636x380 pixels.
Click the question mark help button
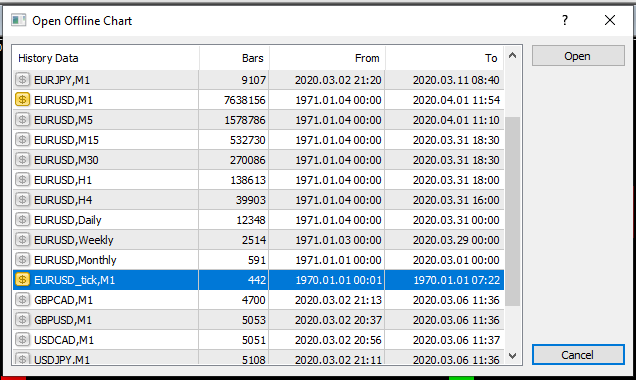[565, 20]
